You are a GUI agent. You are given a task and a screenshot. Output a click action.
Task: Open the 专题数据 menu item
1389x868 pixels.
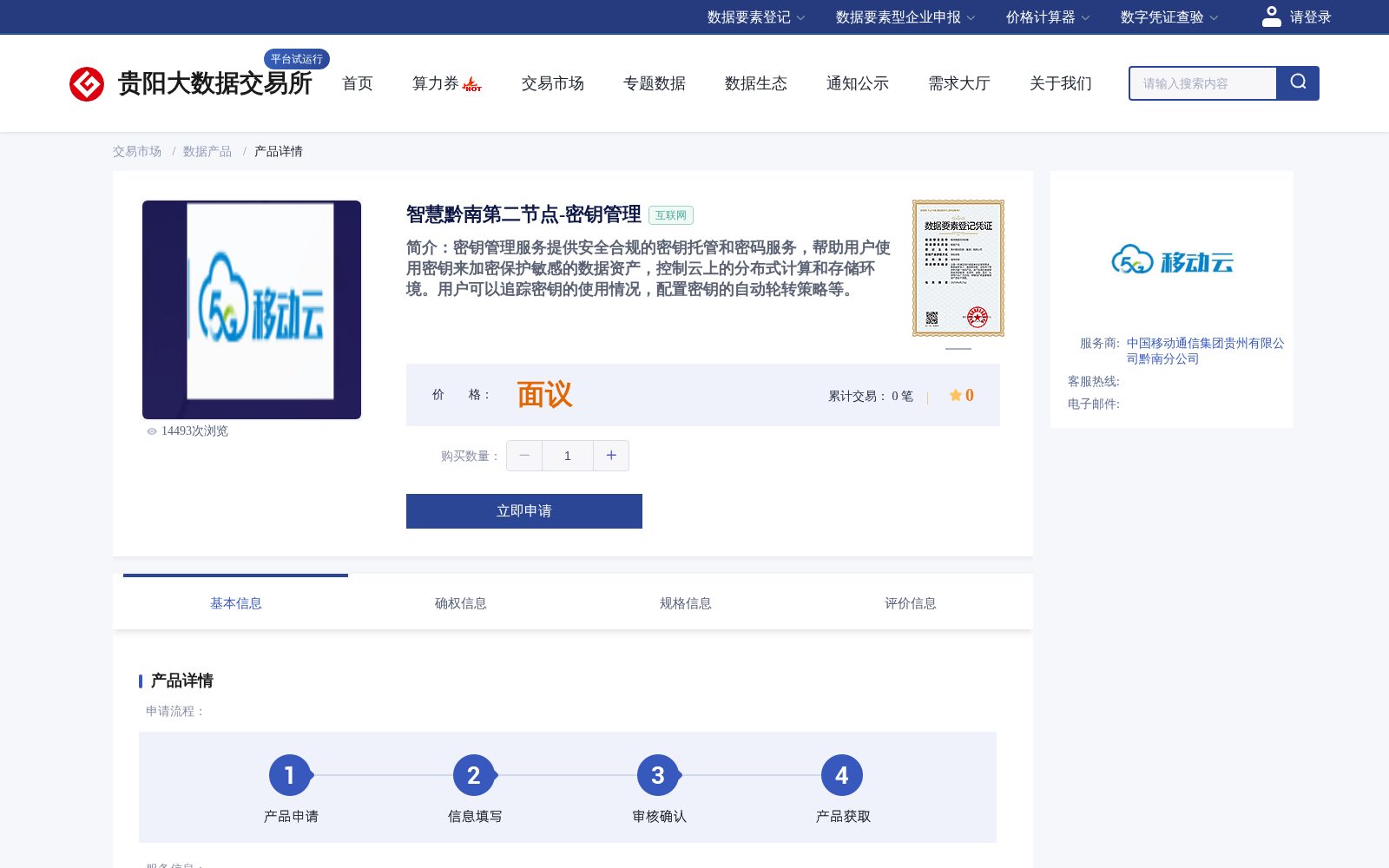pos(655,83)
